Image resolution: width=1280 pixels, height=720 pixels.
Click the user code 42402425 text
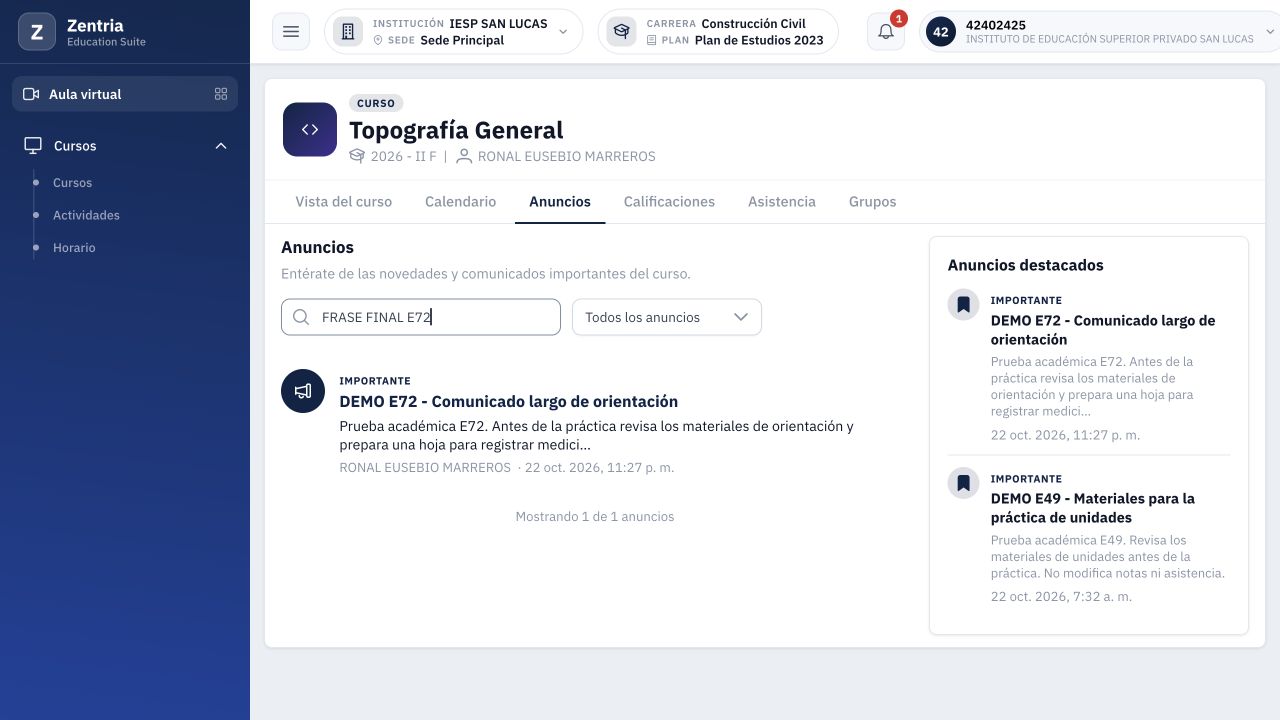tap(996, 25)
